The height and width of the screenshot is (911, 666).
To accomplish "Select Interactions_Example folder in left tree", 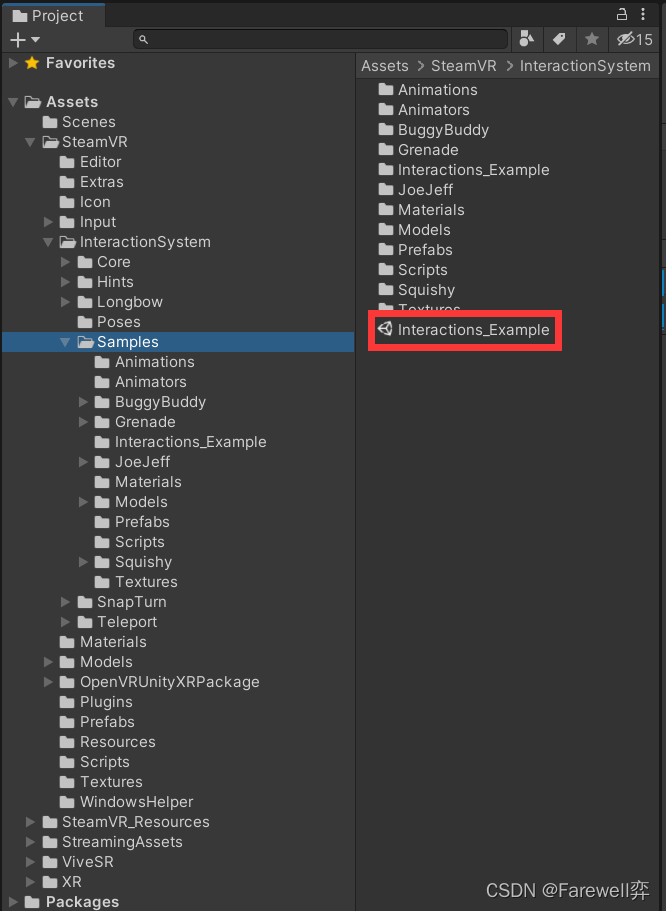I will [181, 442].
